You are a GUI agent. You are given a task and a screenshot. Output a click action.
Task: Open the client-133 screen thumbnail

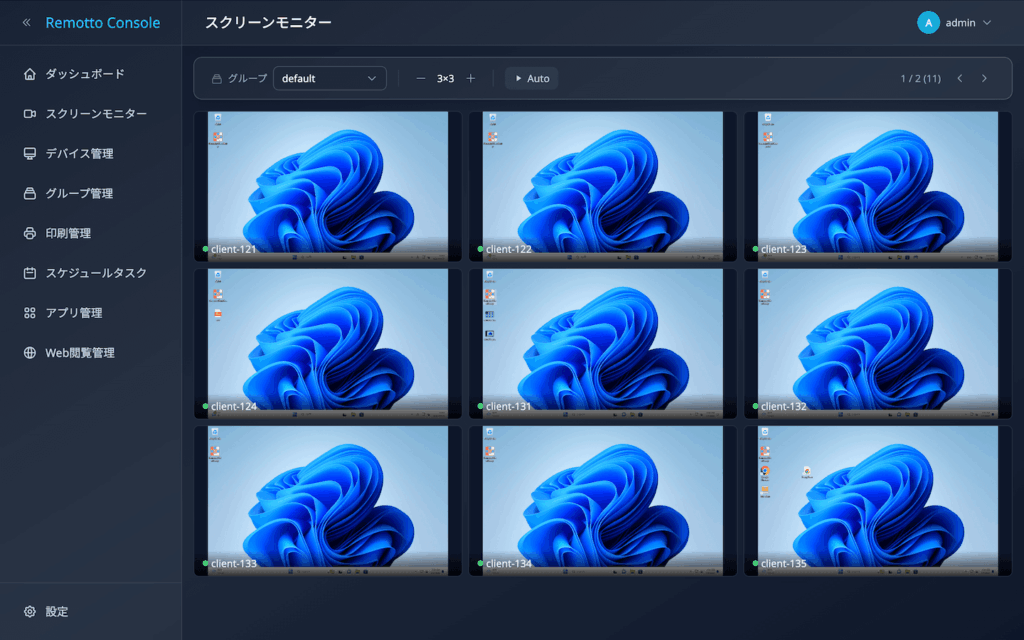(x=328, y=501)
